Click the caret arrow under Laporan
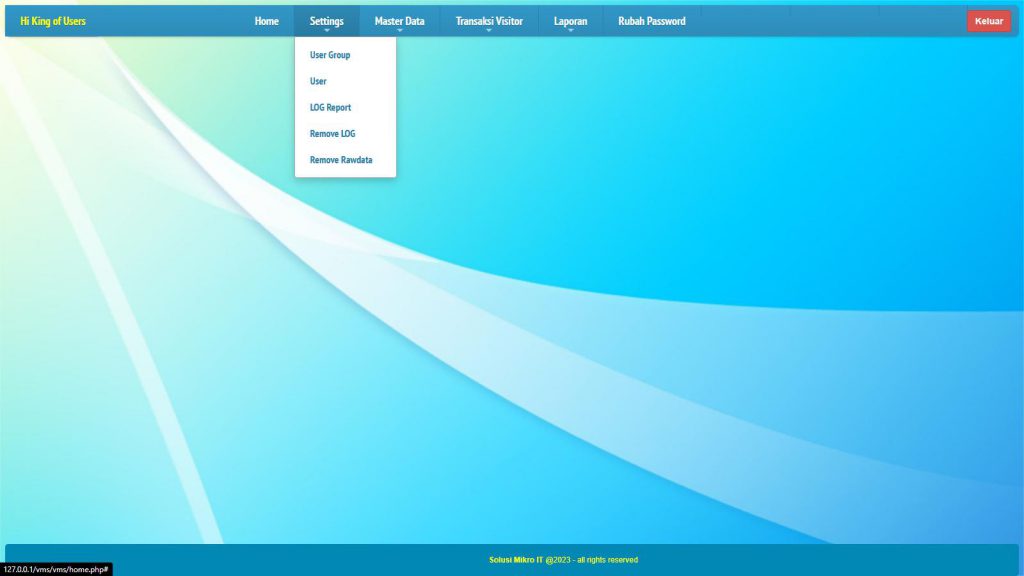1024x576 pixels. point(570,31)
